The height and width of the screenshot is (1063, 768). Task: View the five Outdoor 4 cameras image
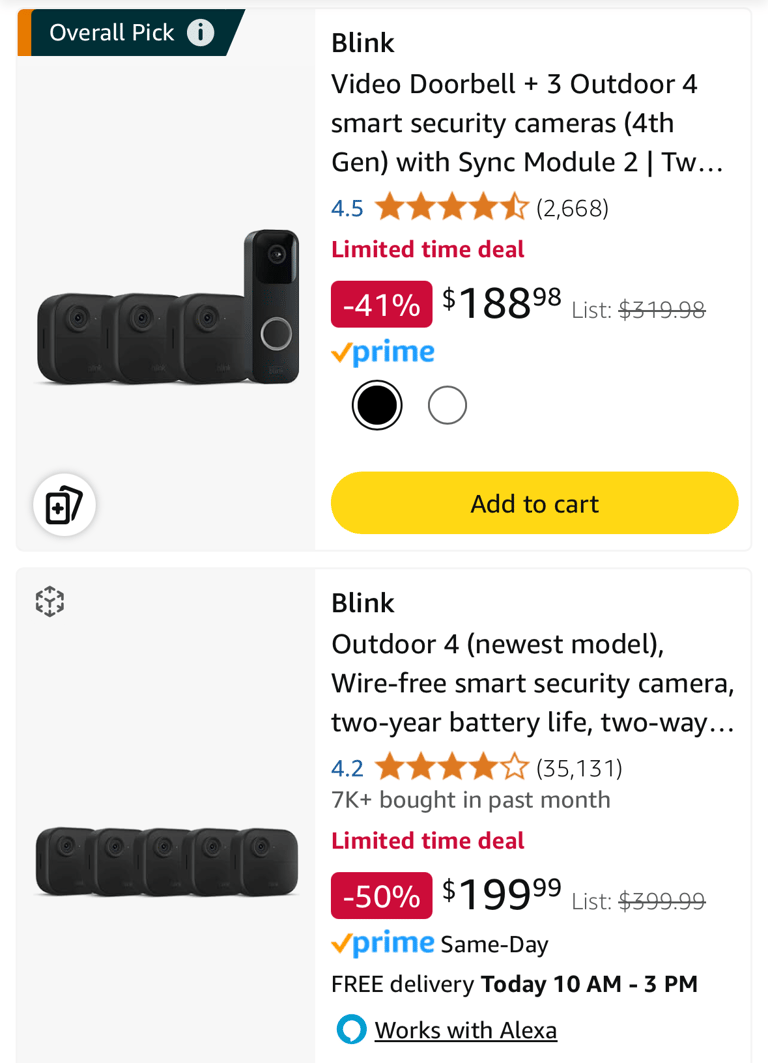point(167,861)
